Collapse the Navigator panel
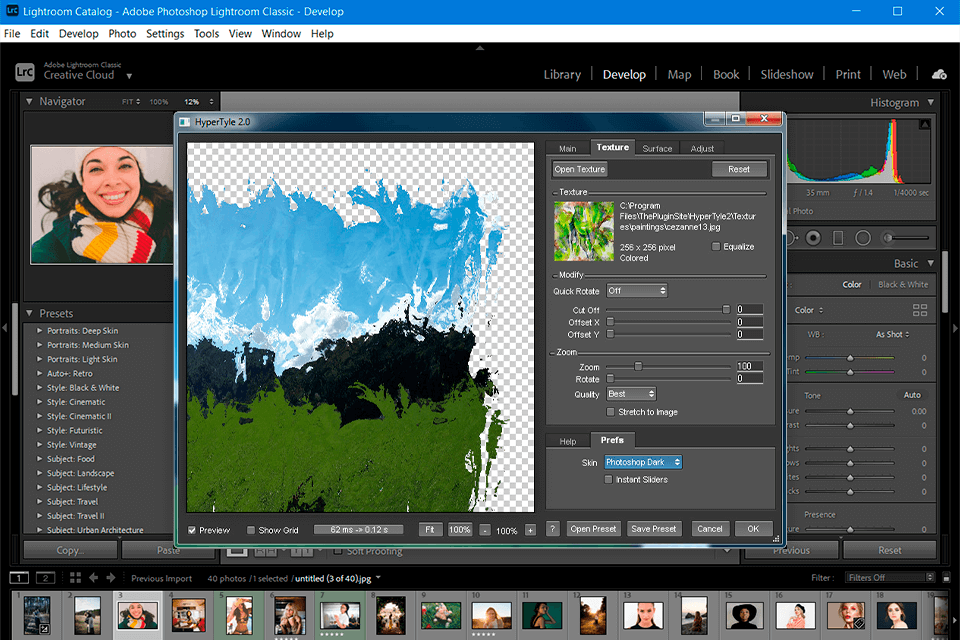960x640 pixels. click(29, 101)
